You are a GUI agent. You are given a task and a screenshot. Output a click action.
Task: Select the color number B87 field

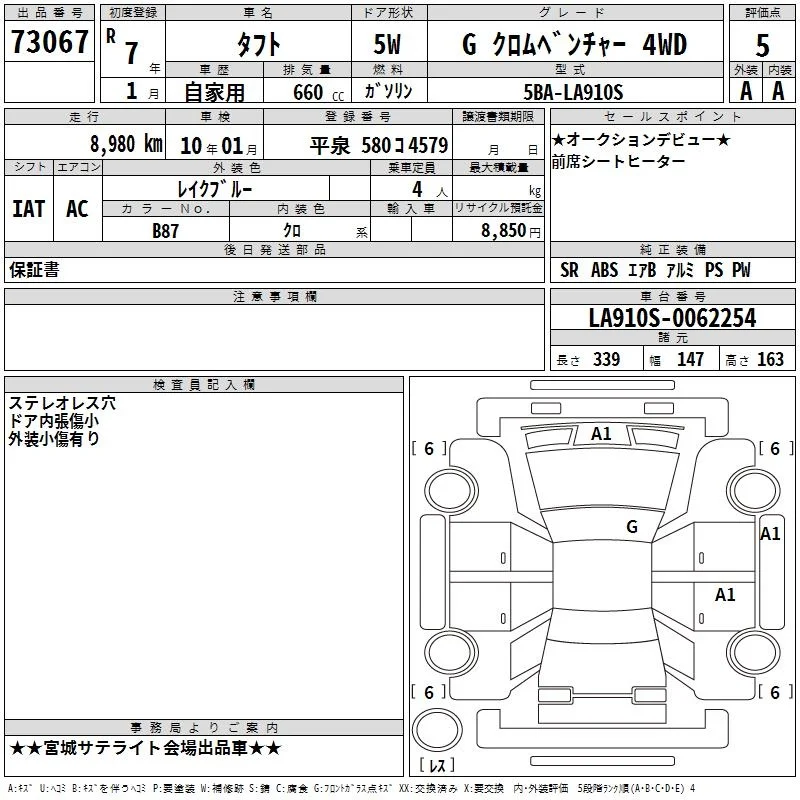coord(166,231)
